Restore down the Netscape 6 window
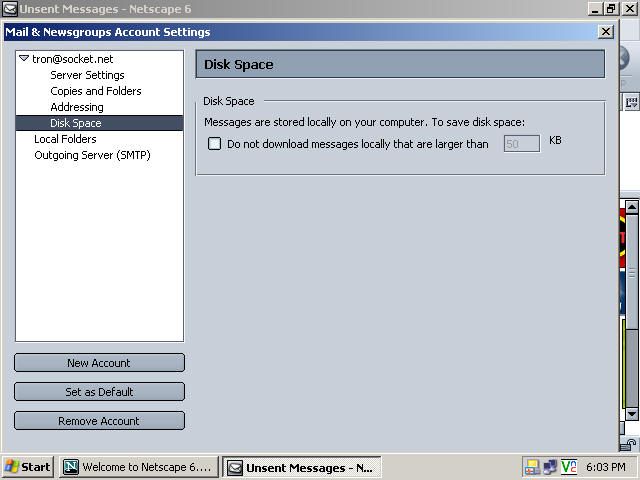Image resolution: width=640 pixels, height=480 pixels. [x=611, y=9]
